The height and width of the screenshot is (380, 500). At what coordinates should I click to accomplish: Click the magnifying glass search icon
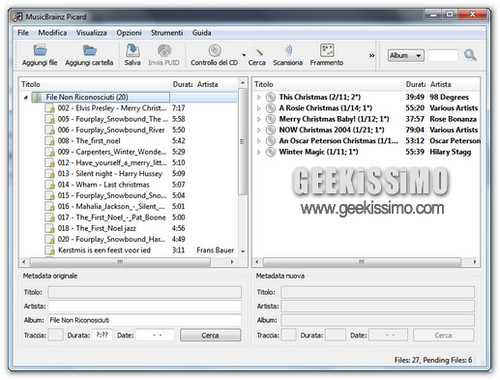(x=470, y=55)
